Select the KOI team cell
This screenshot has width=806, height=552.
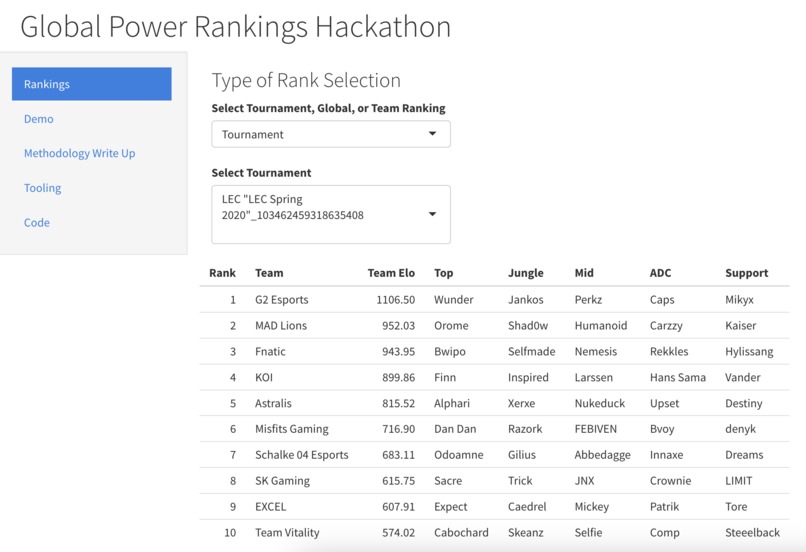[264, 377]
